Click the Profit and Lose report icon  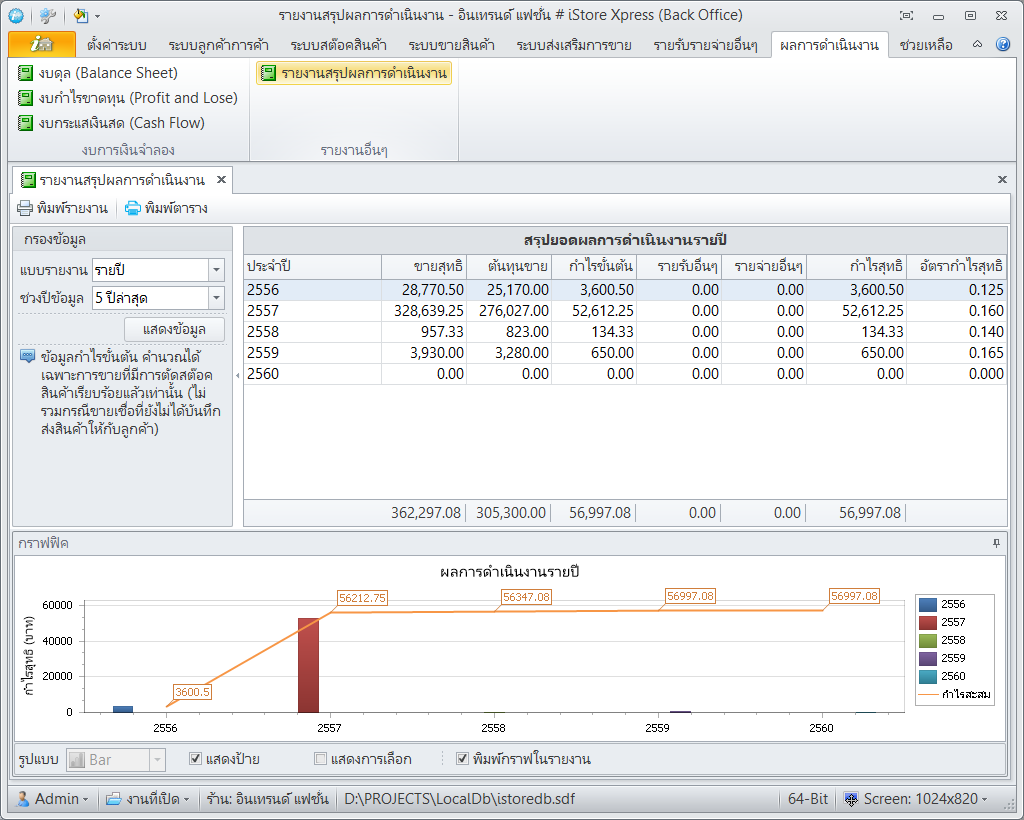click(x=25, y=98)
